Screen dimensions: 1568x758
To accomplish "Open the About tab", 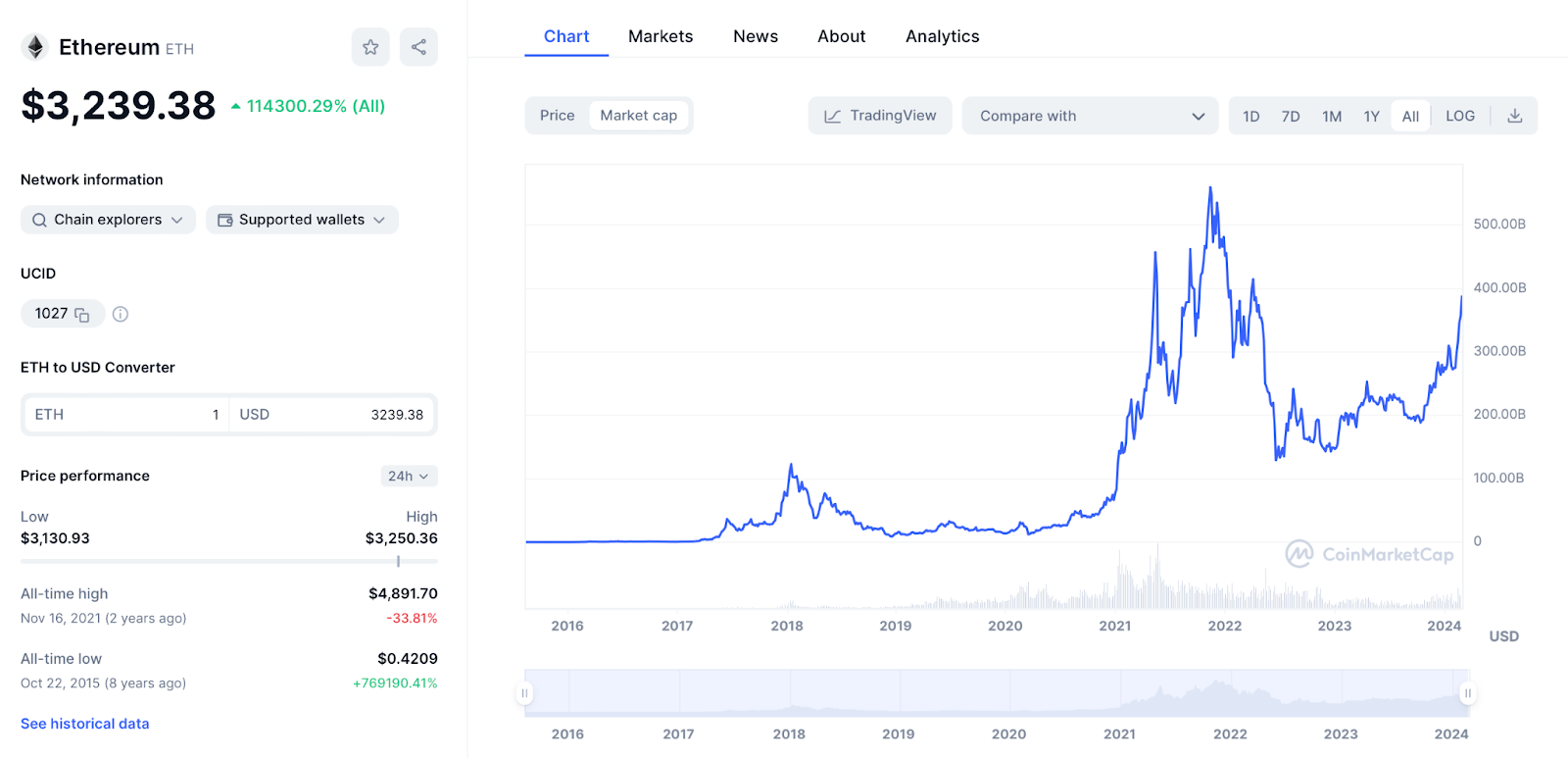I will (x=842, y=36).
